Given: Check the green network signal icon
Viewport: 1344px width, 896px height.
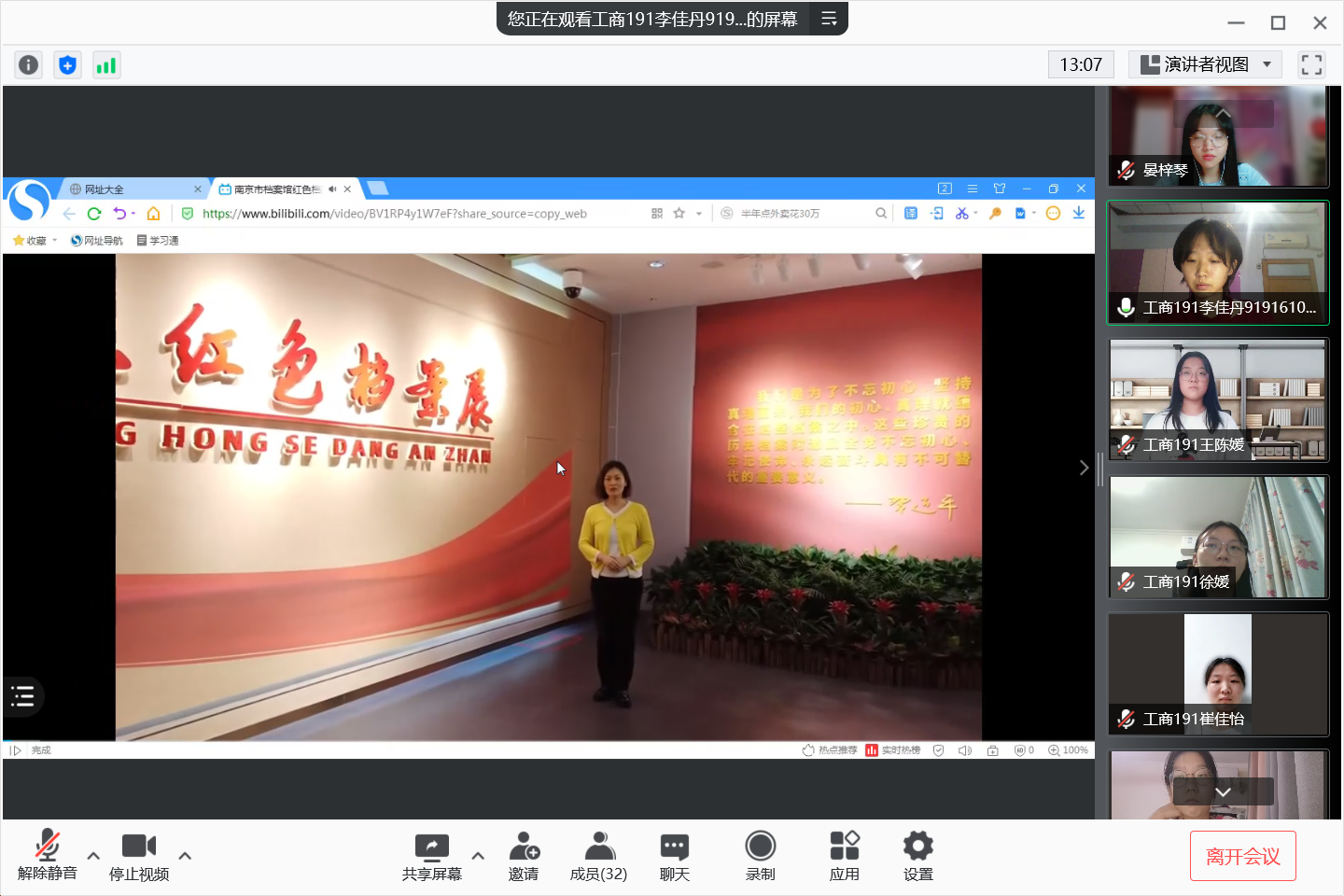Looking at the screenshot, I should pyautogui.click(x=106, y=64).
